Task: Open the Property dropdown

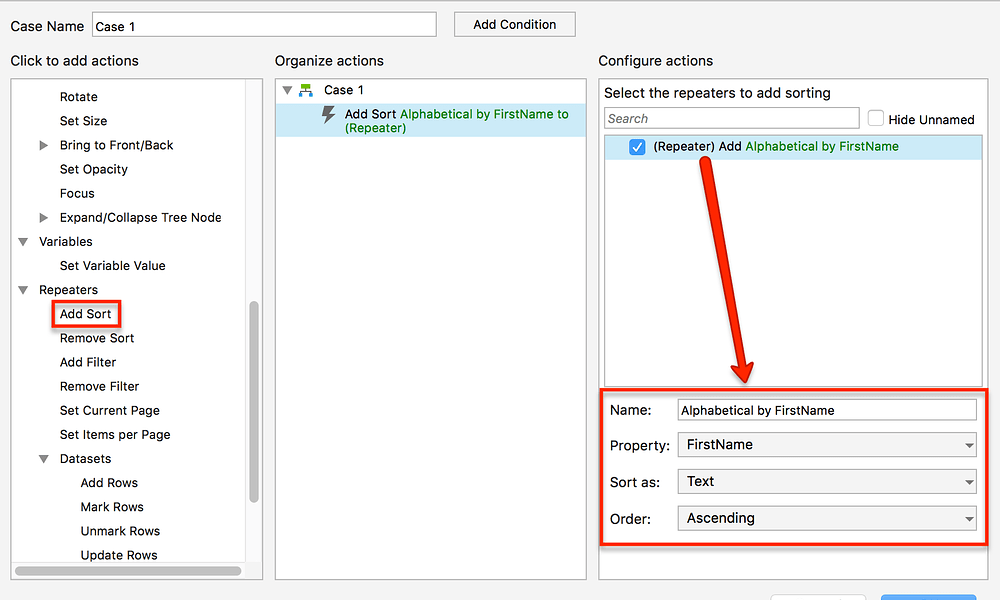Action: click(826, 445)
